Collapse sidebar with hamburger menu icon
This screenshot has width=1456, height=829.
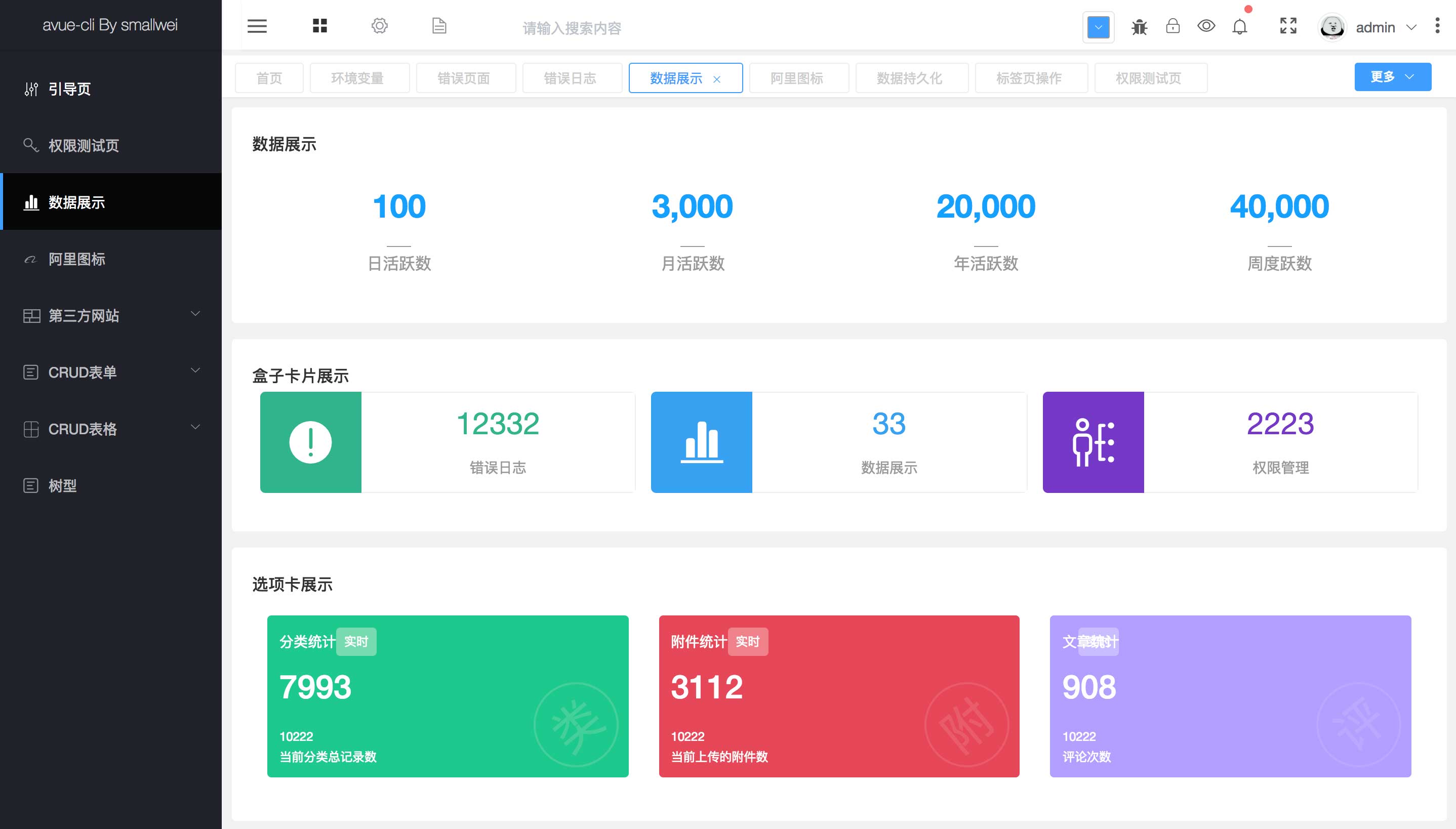(x=257, y=26)
